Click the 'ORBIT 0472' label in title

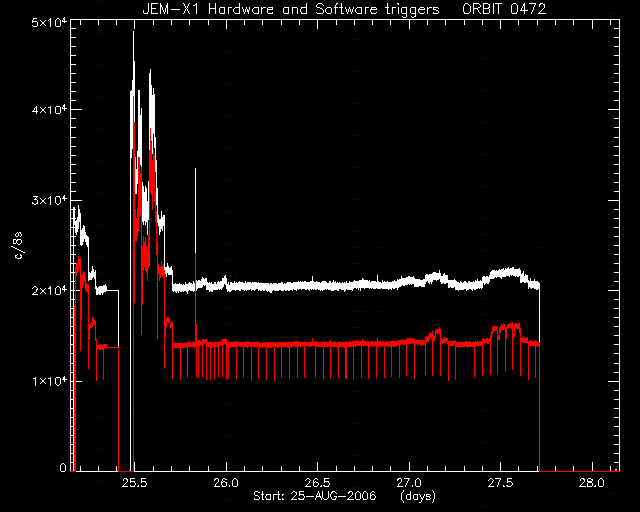pos(504,9)
